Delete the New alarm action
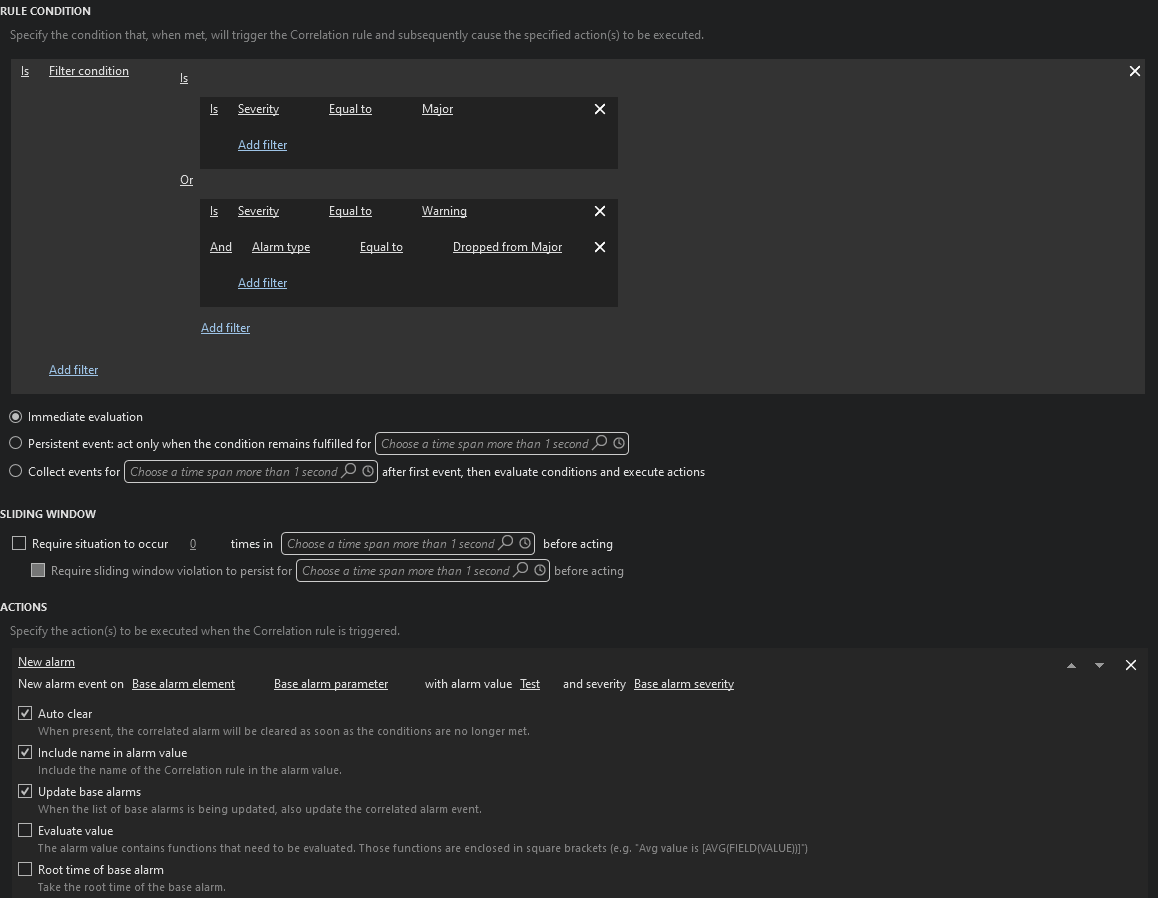Screen dimensions: 1158x898 tap(1131, 665)
